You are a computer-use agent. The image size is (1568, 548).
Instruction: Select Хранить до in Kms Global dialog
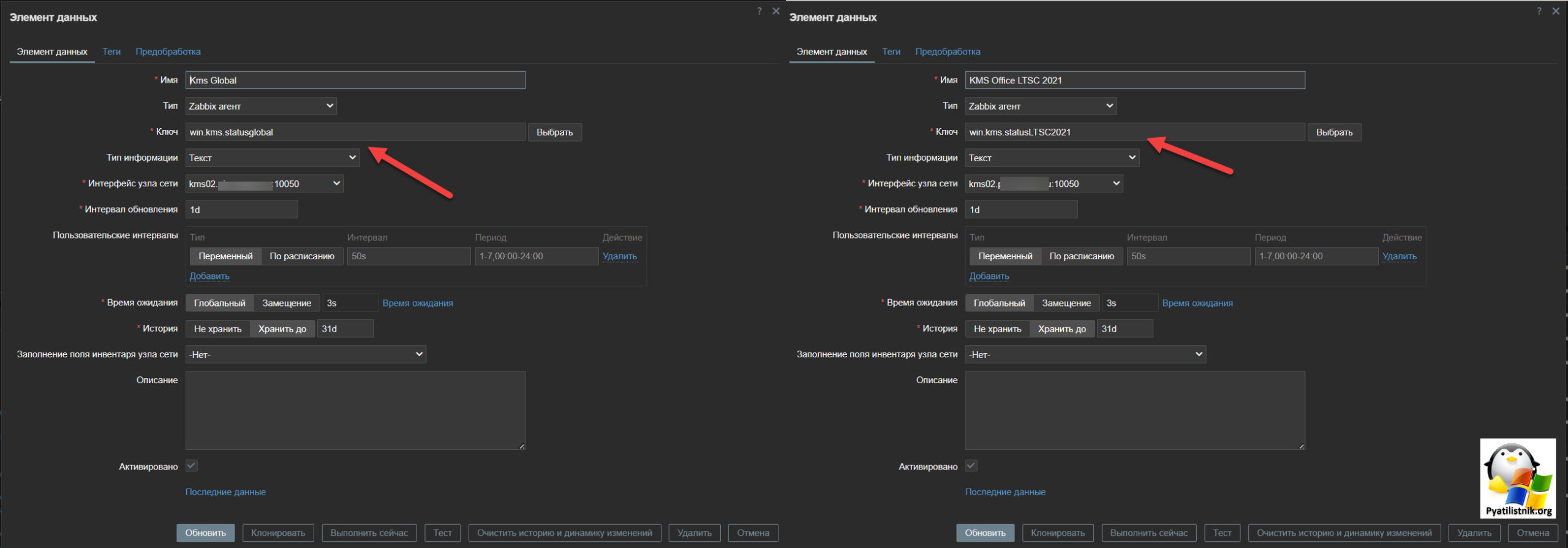pyautogui.click(x=282, y=329)
